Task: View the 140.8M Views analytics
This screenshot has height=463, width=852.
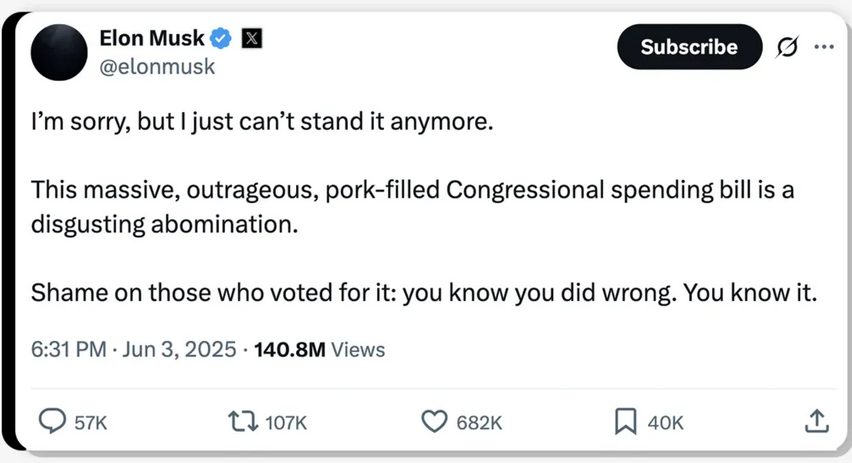Action: 320,349
